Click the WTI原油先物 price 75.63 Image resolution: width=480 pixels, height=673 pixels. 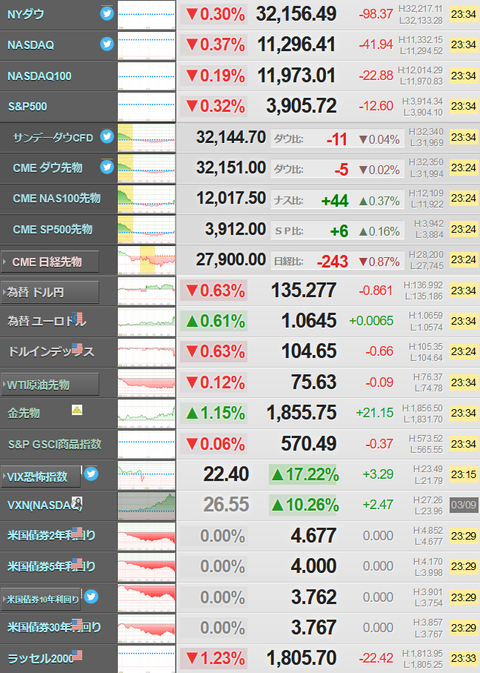314,382
